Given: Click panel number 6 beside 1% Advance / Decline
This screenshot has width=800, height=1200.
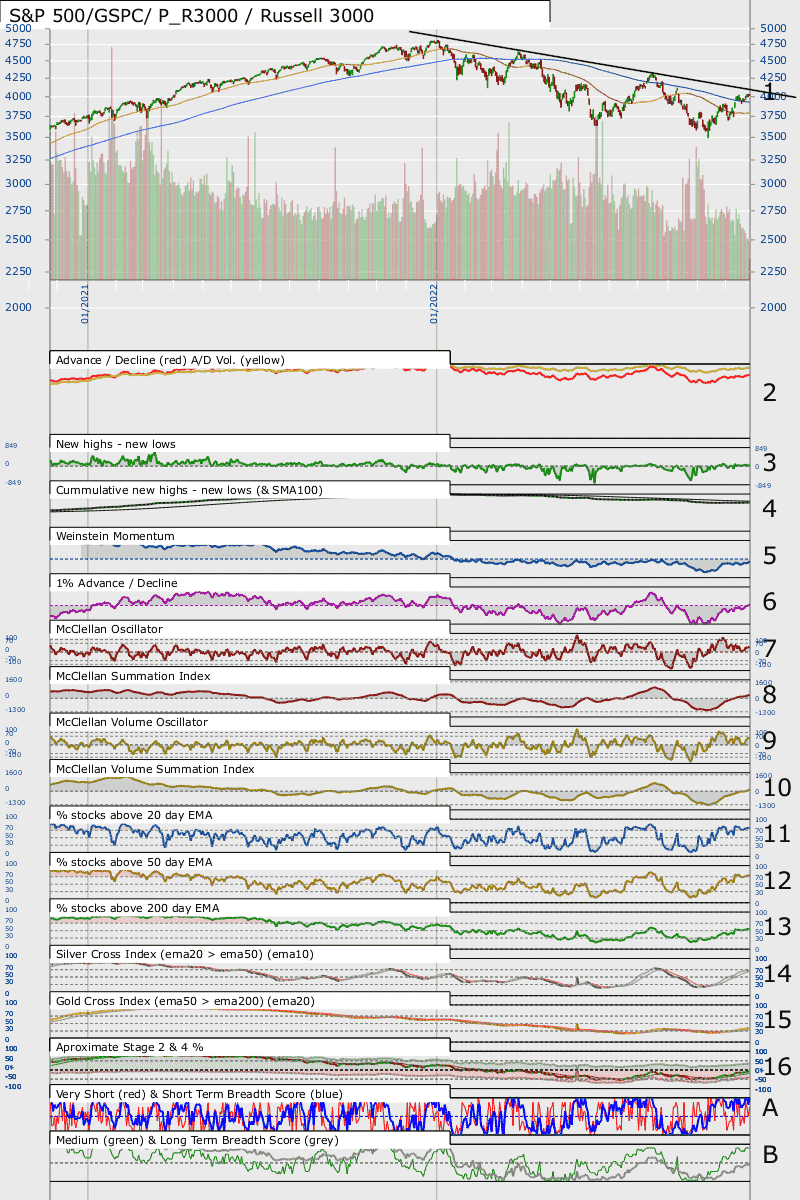Looking at the screenshot, I should click(769, 601).
